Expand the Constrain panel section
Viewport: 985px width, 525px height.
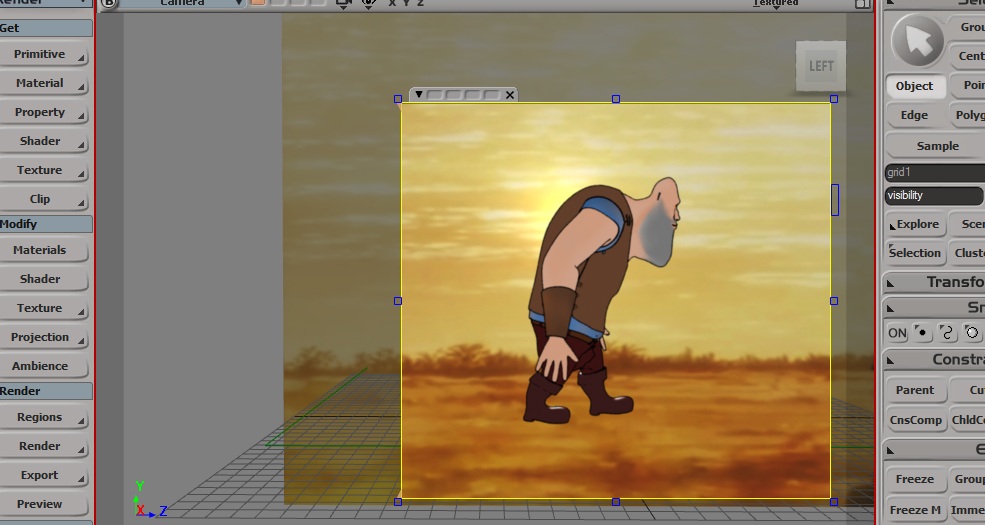click(x=935, y=360)
